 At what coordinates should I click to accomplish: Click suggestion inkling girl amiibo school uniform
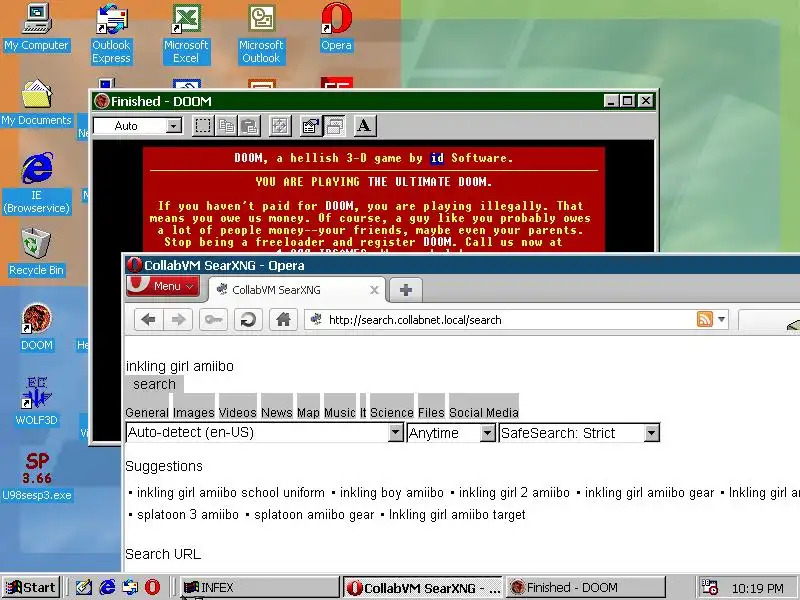[231, 492]
